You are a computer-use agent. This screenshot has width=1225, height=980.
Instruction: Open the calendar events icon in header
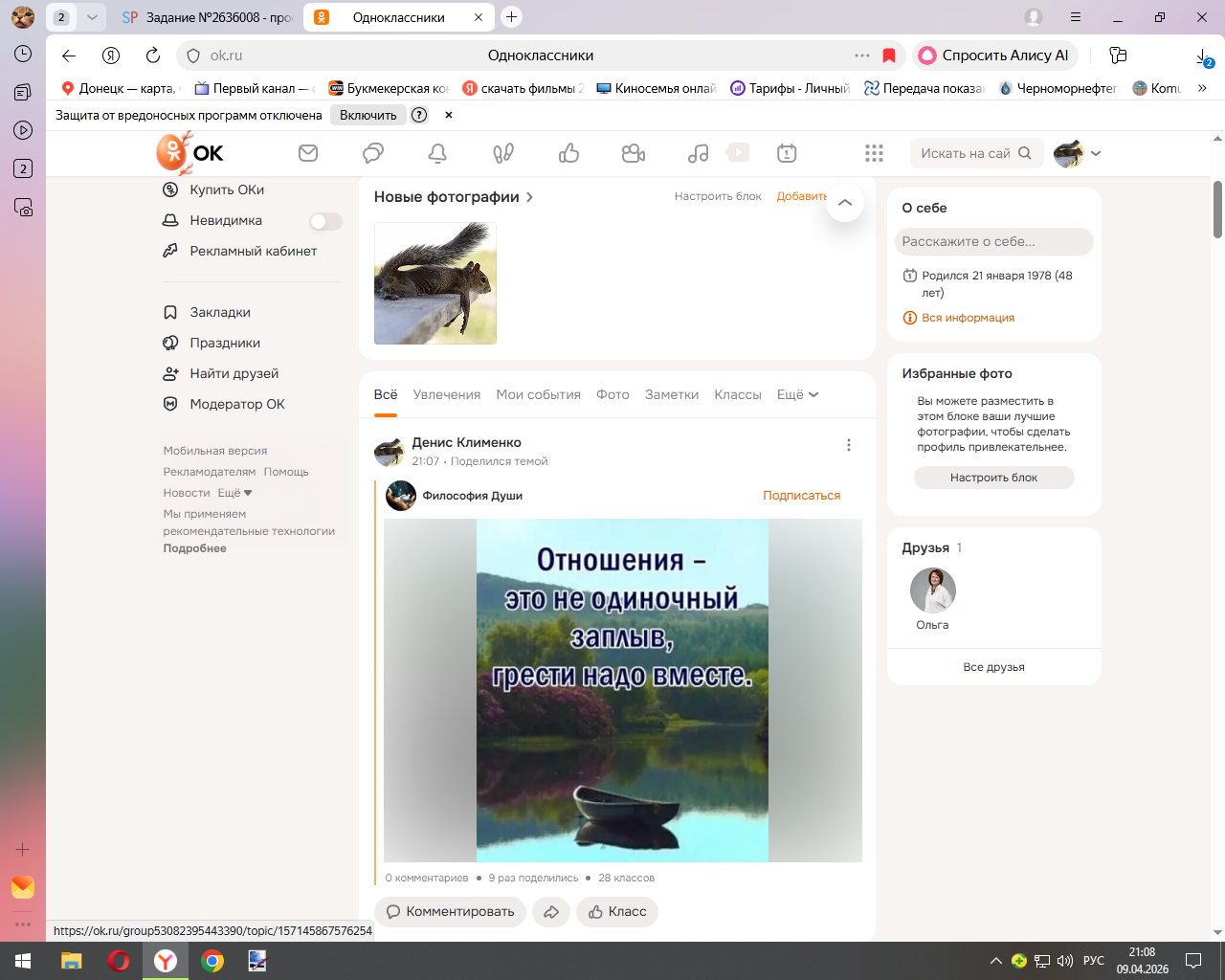tap(787, 153)
